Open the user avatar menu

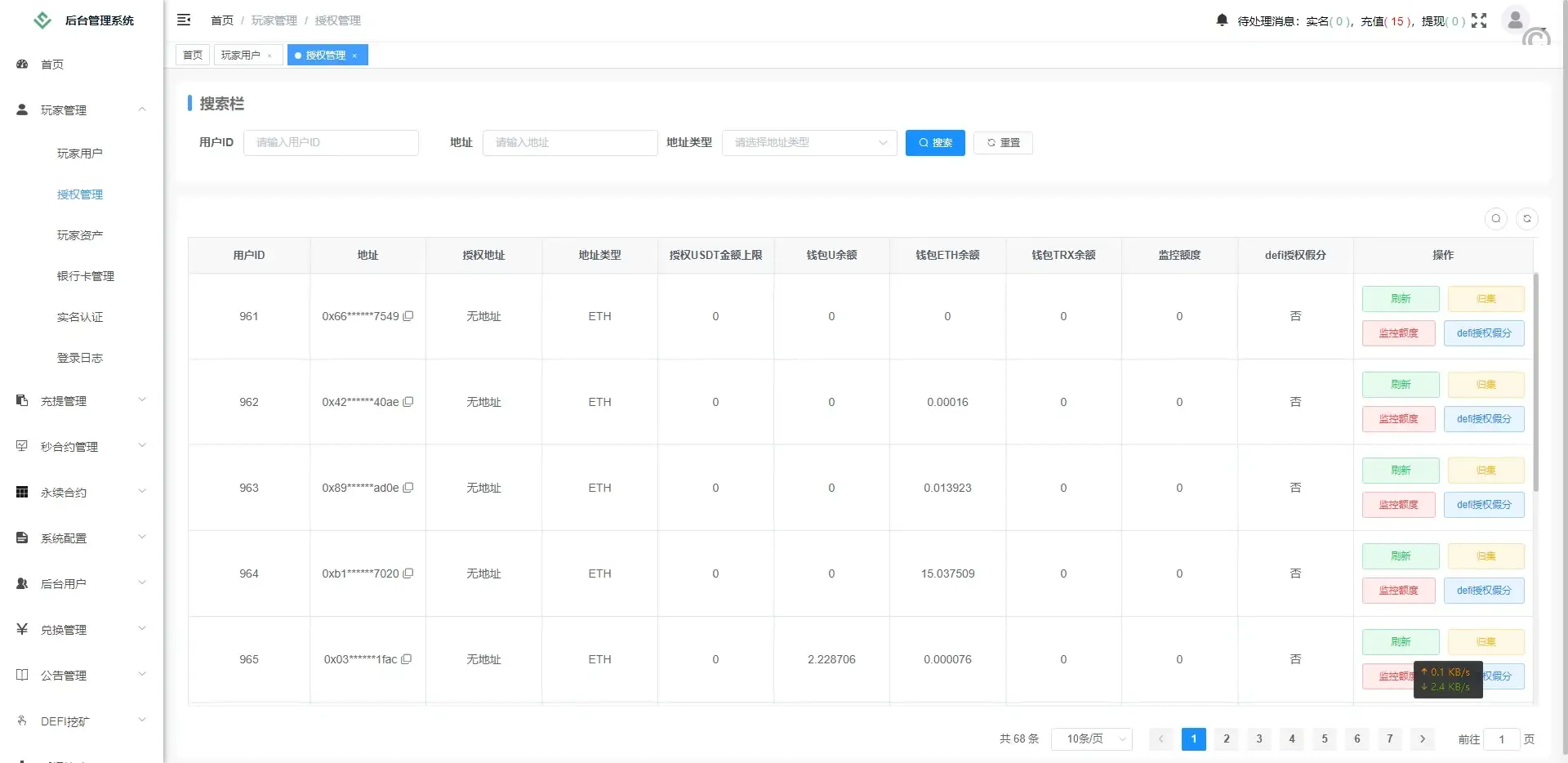[1516, 20]
